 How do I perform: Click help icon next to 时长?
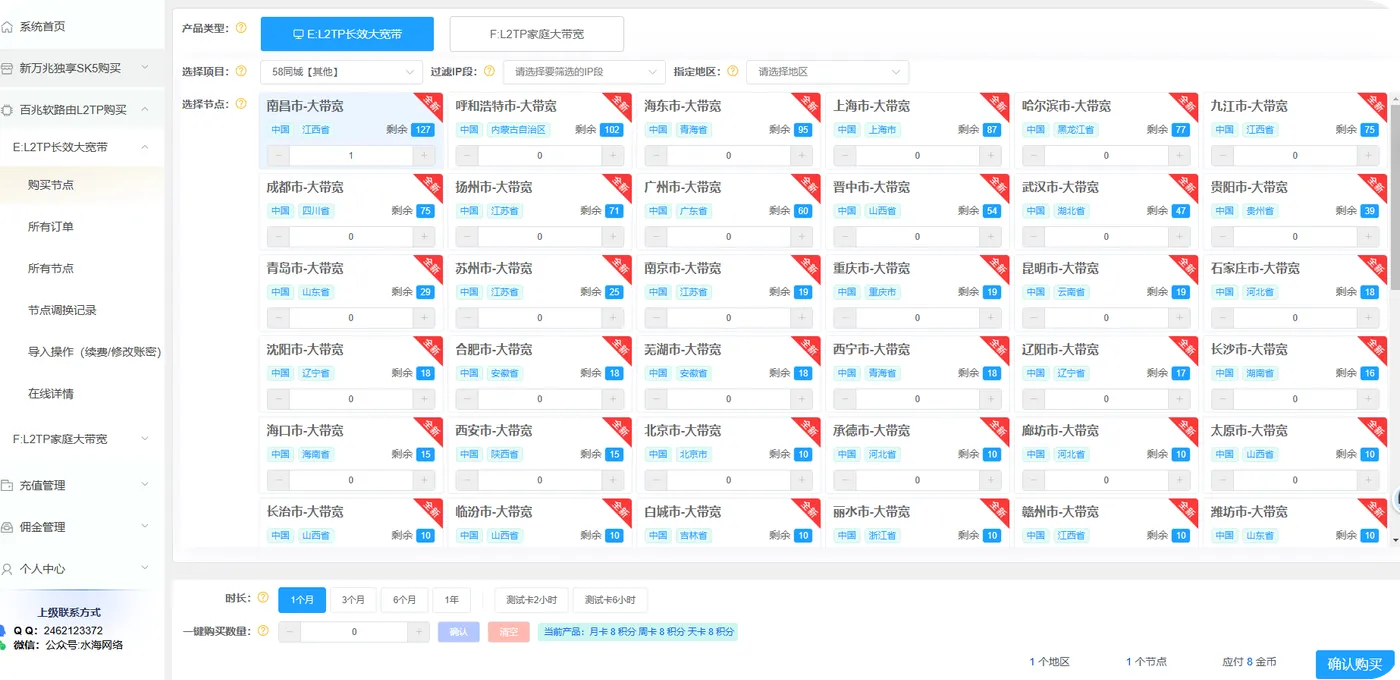point(263,598)
